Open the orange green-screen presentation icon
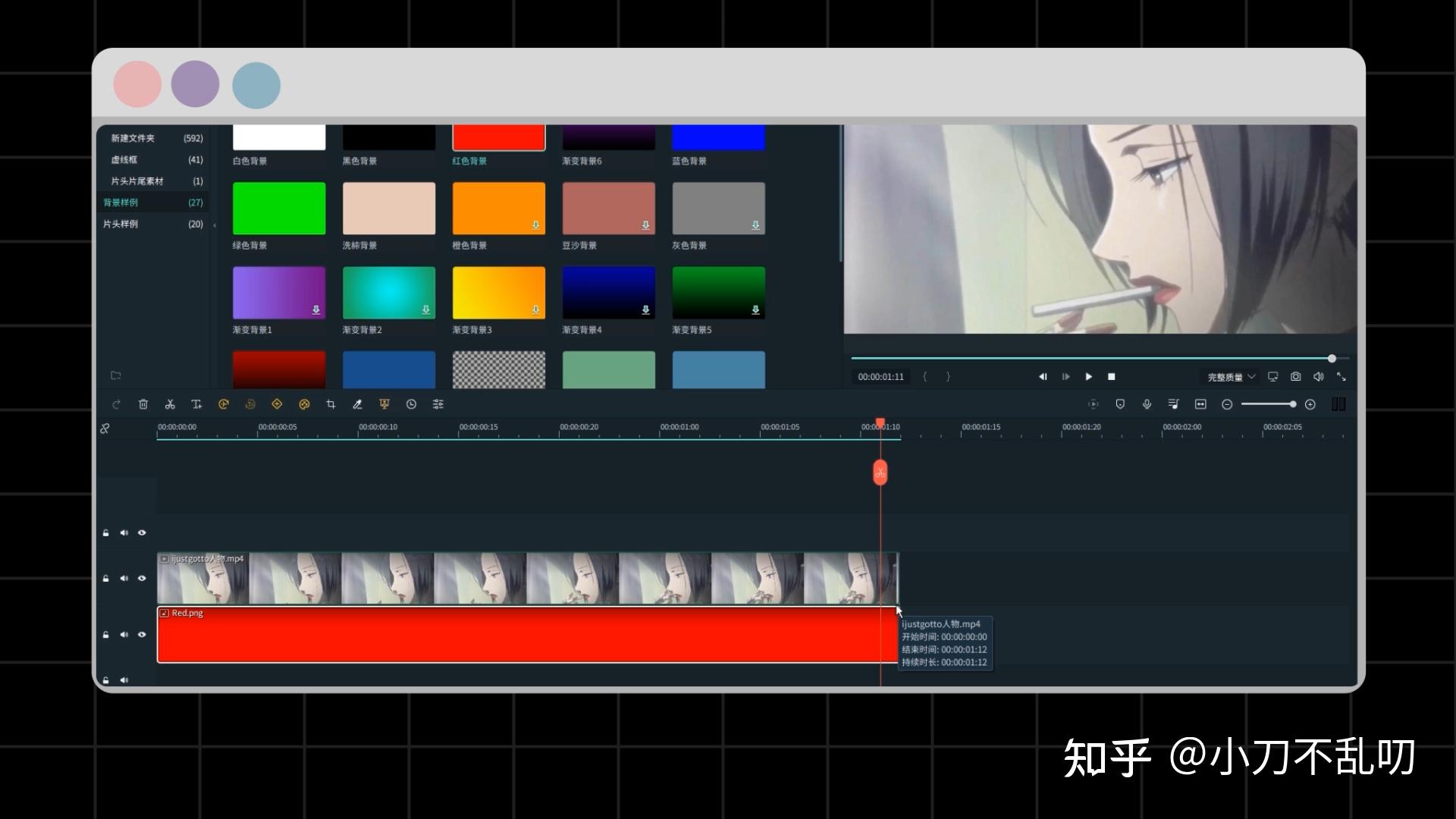 384,405
